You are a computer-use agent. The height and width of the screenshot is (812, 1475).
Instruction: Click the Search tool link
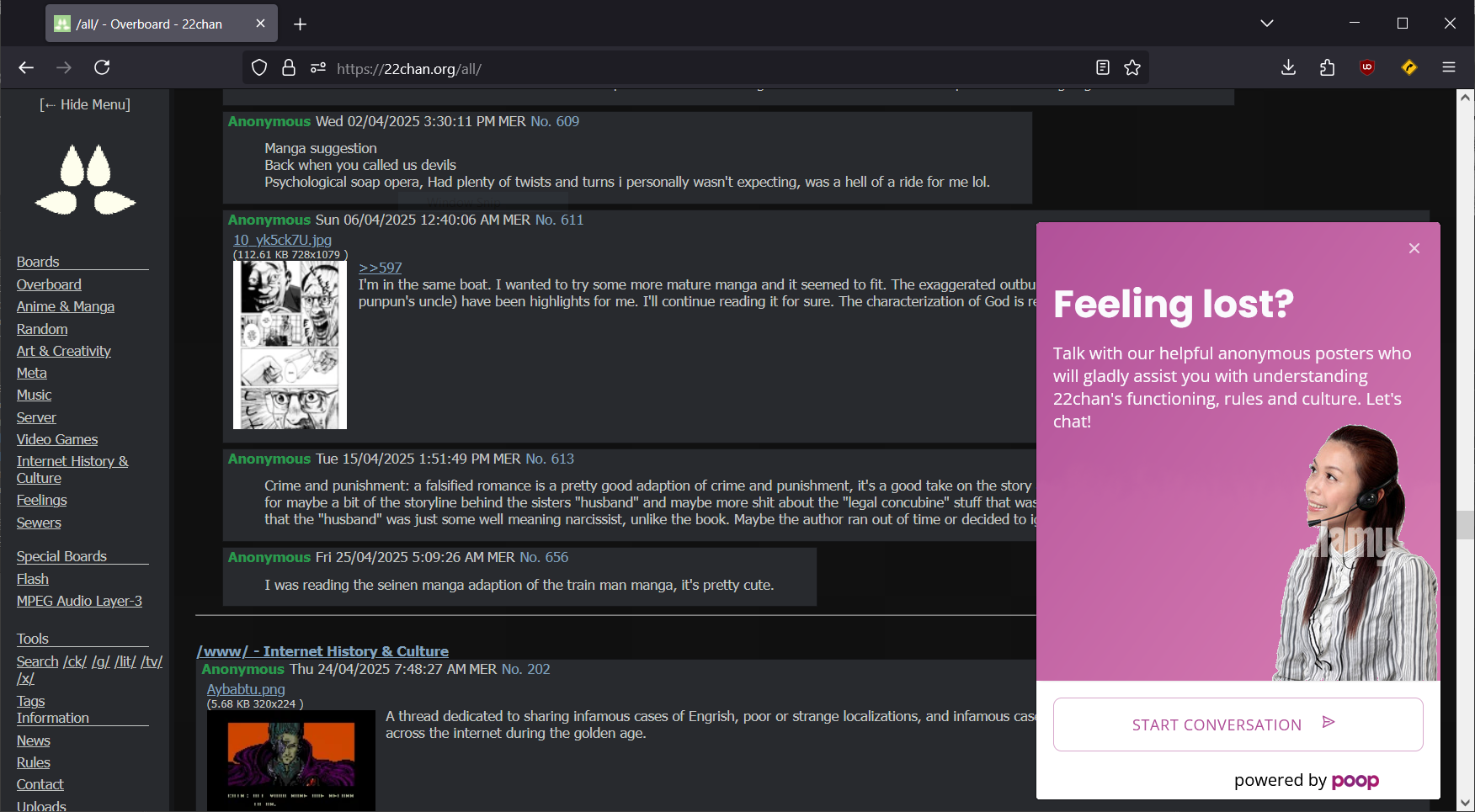pyautogui.click(x=38, y=661)
